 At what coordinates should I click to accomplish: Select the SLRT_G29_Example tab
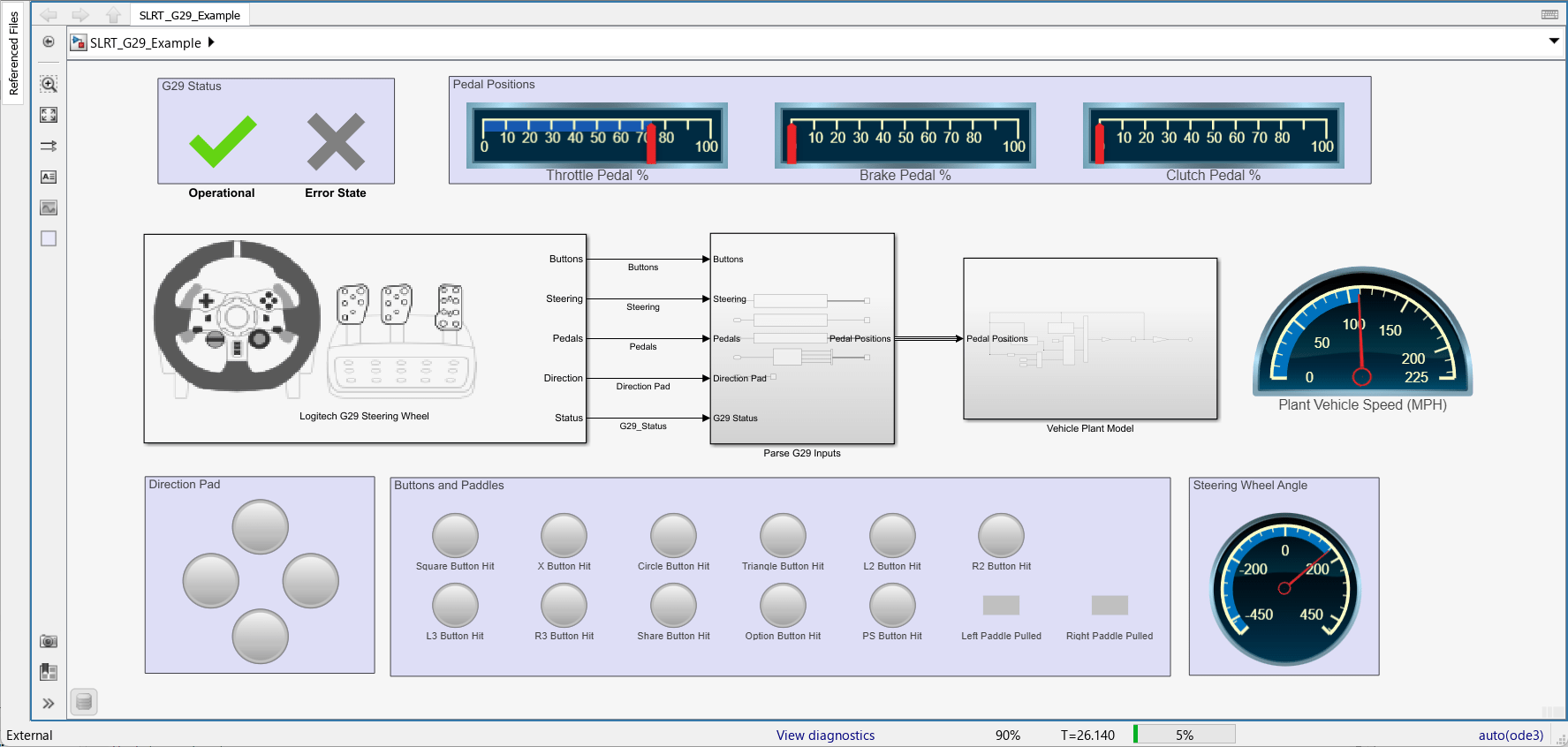(190, 15)
